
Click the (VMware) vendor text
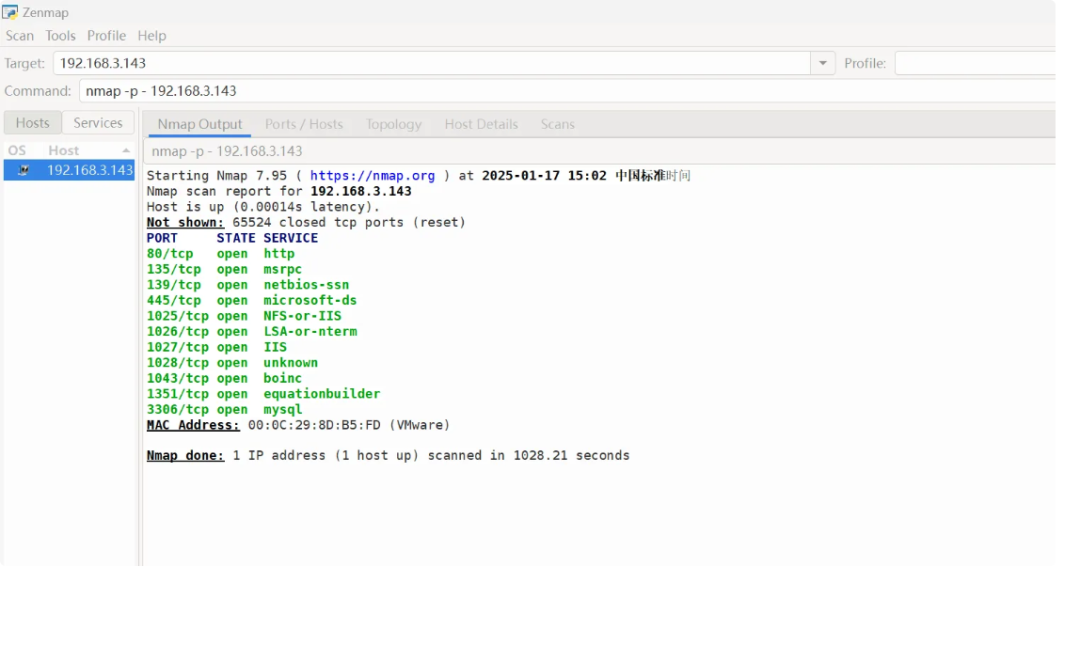click(x=419, y=425)
